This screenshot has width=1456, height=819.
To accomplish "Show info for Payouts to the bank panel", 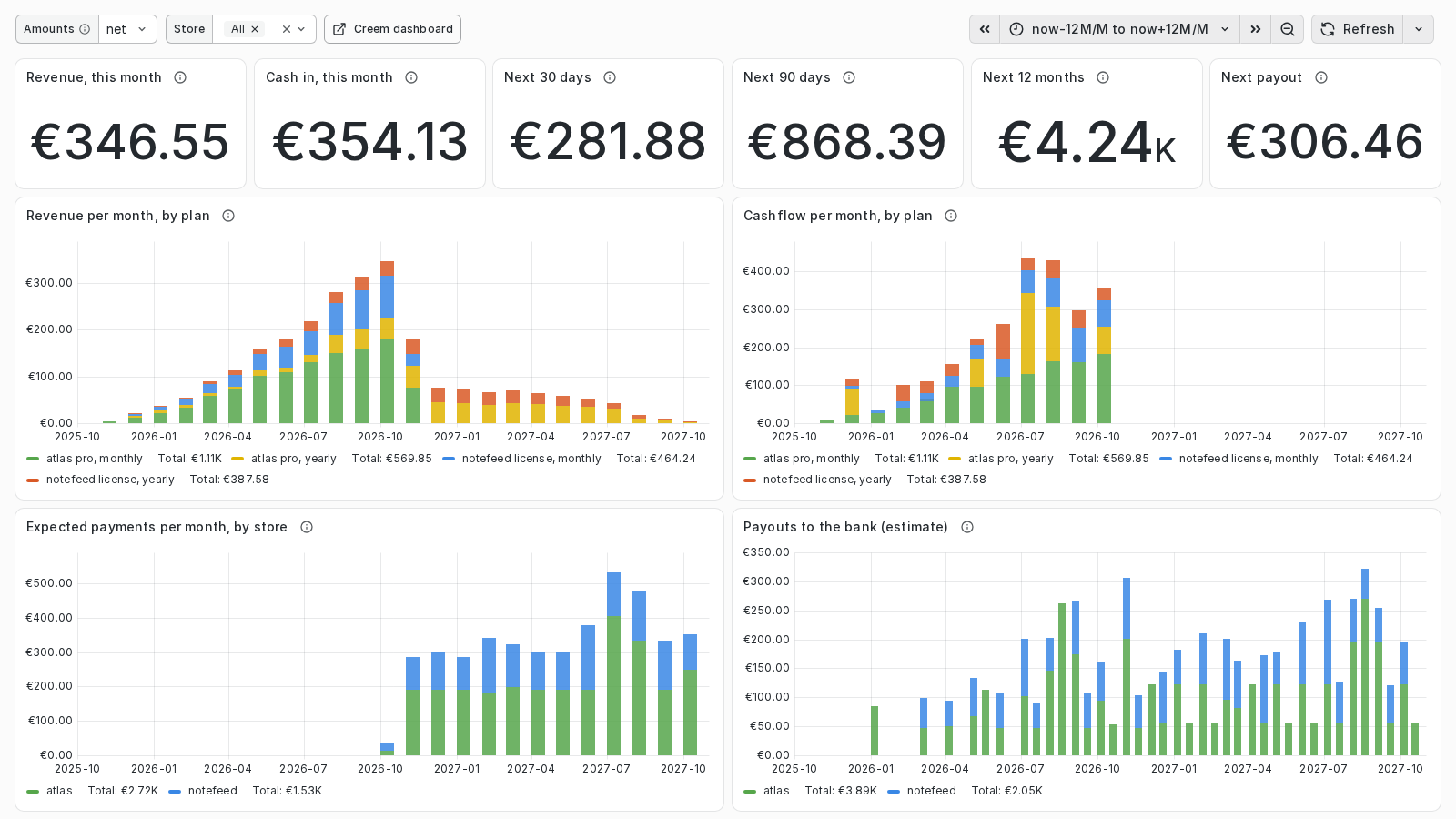I will [x=967, y=527].
